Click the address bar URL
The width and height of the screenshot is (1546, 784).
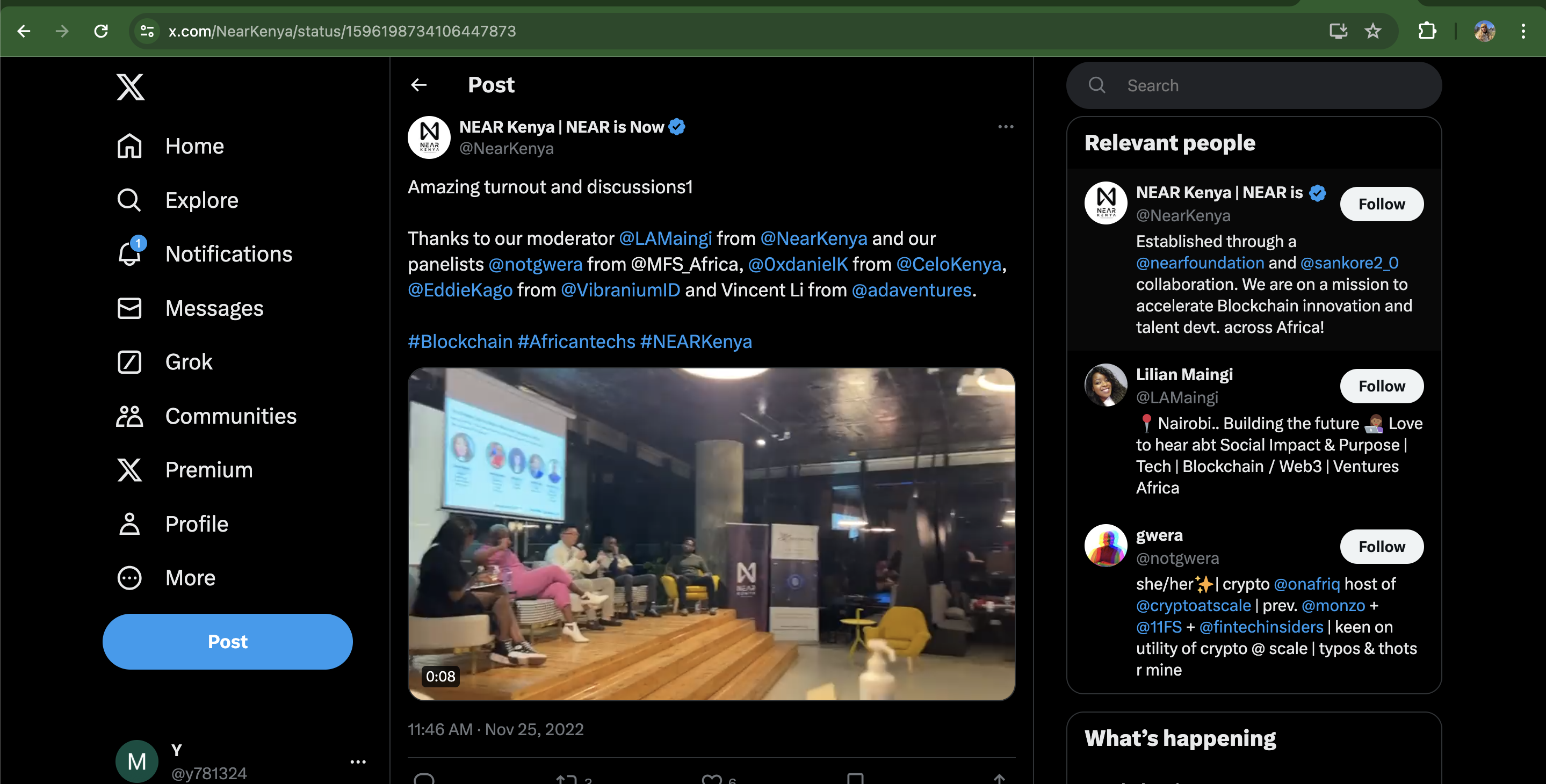[x=342, y=31]
